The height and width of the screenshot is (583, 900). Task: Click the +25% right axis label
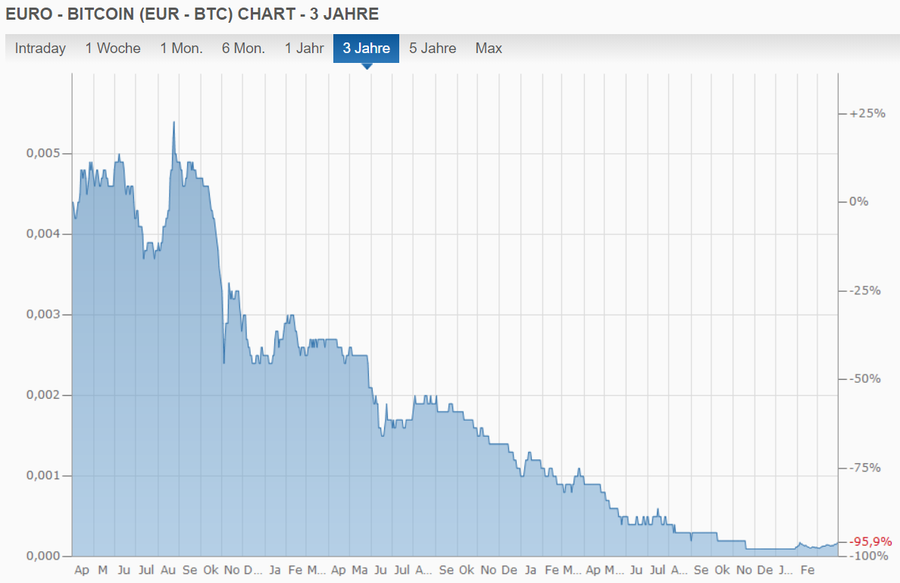866,113
